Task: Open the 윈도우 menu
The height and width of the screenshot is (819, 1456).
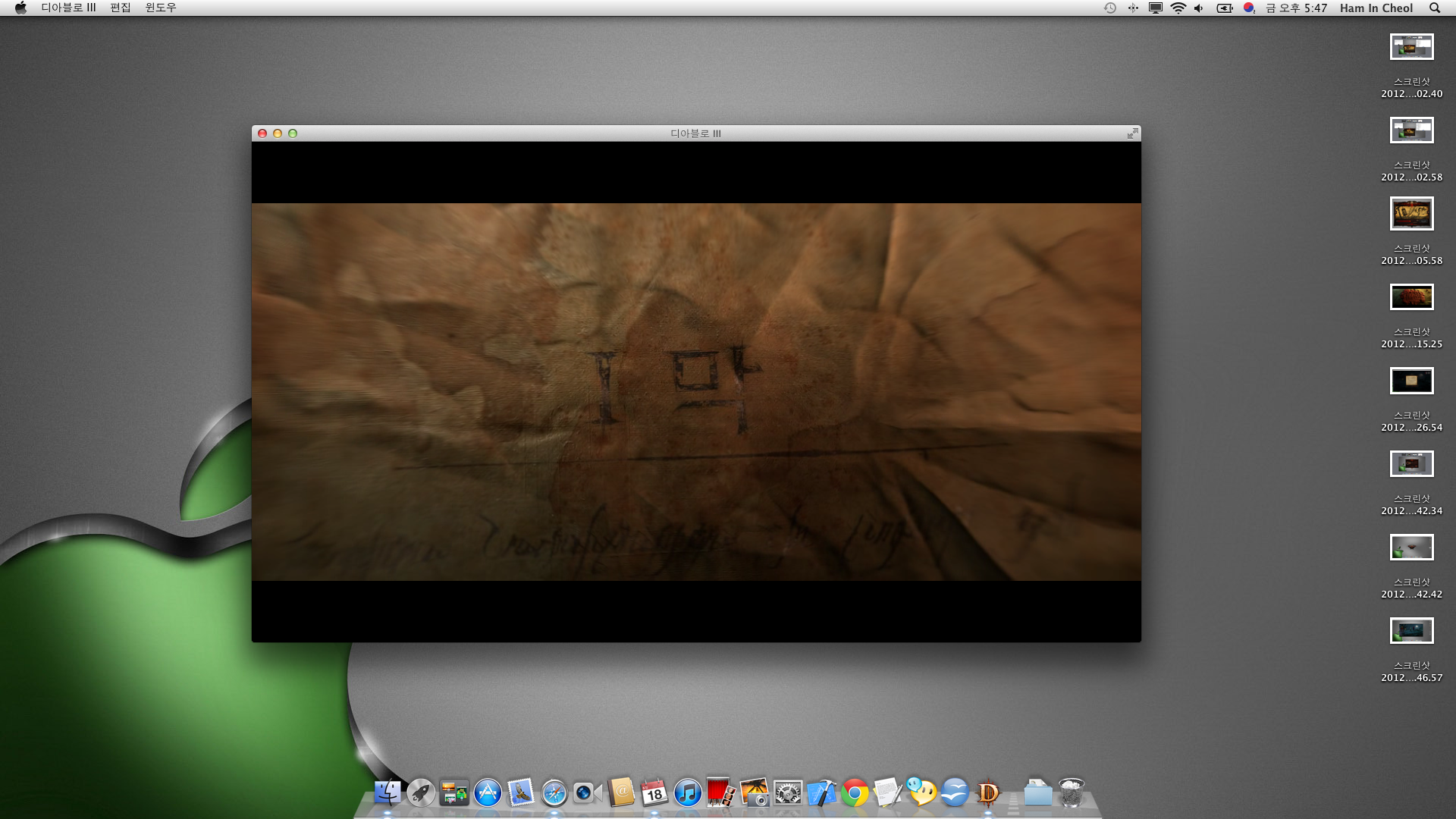Action: [160, 8]
